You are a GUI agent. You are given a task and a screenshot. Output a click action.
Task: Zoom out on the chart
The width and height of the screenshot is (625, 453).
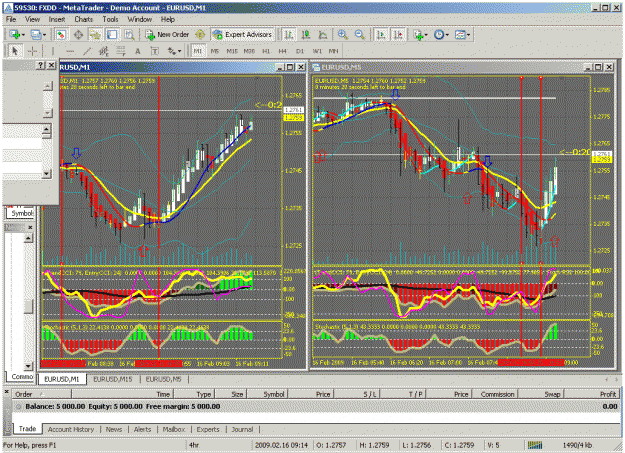pos(360,35)
